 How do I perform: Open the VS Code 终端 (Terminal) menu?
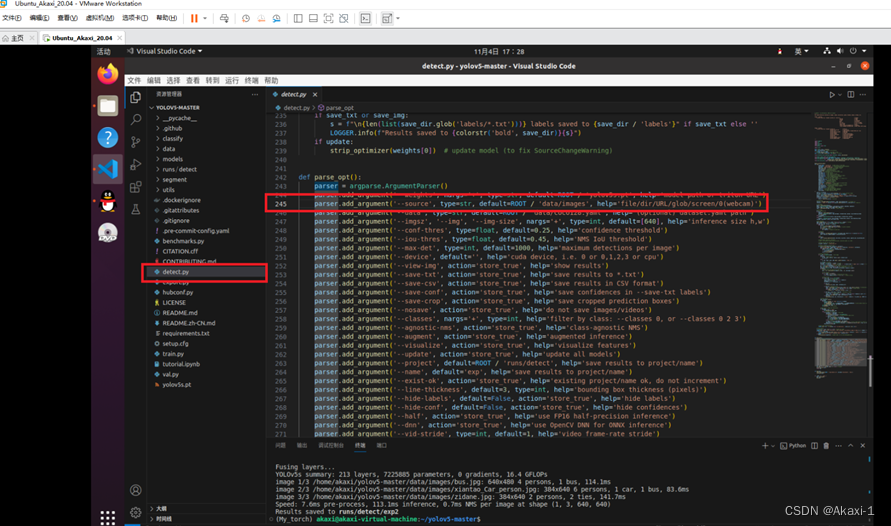click(252, 81)
